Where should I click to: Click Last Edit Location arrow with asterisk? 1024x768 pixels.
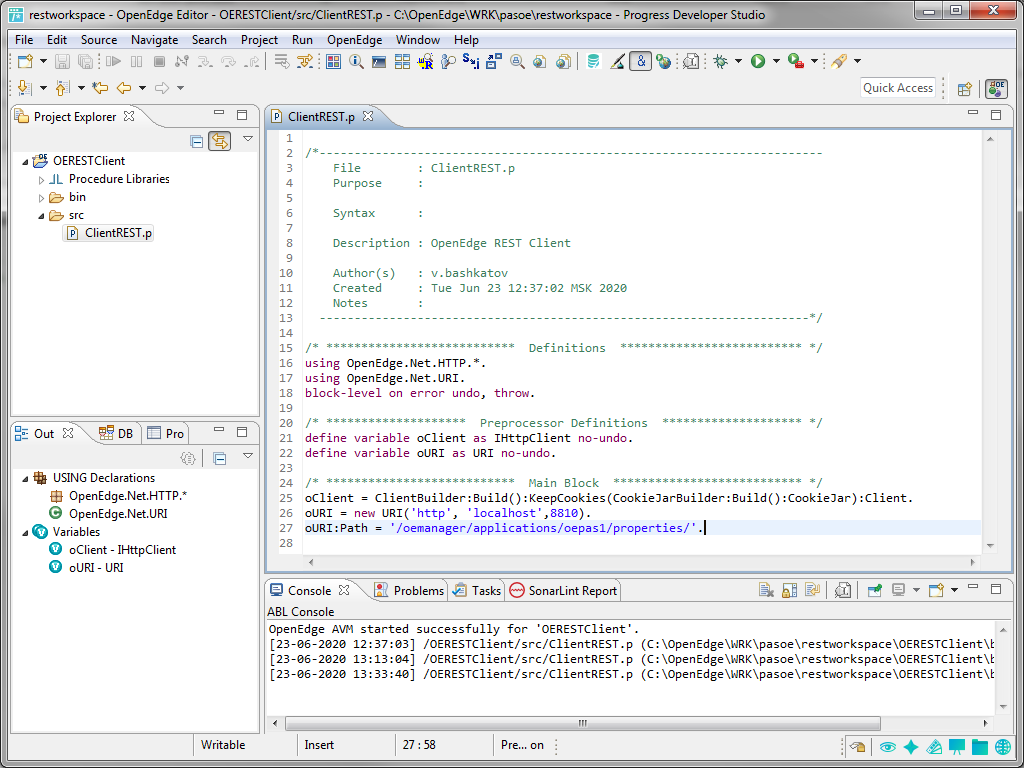100,88
